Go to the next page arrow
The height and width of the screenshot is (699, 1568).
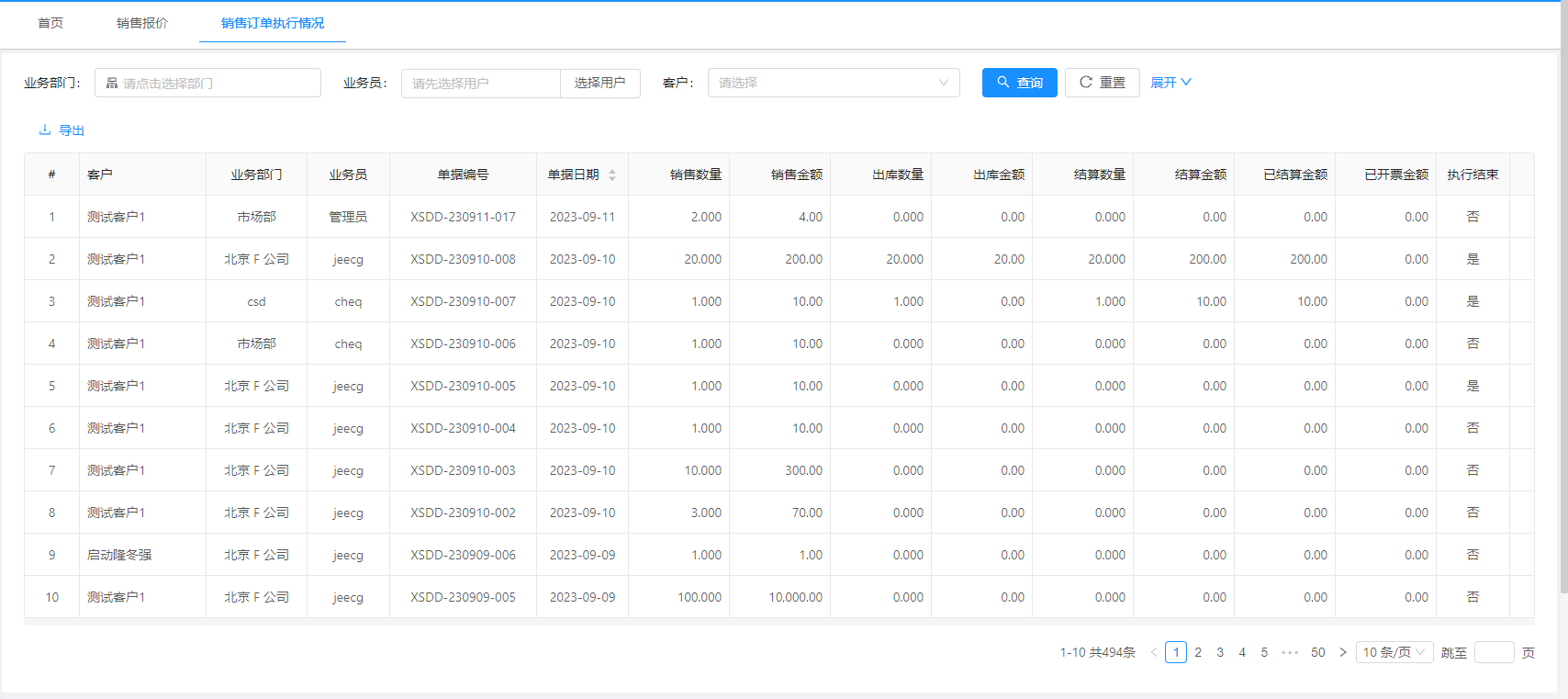coord(1343,652)
